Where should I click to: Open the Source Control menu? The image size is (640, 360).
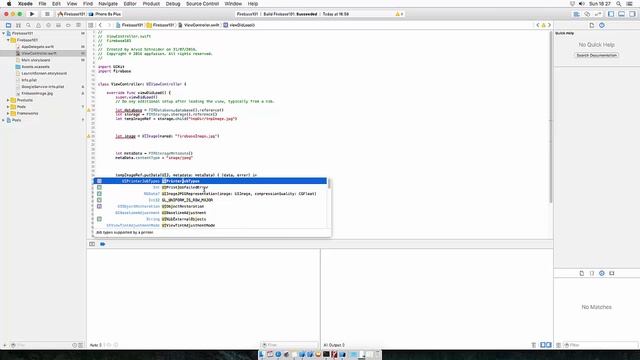click(x=202, y=4)
